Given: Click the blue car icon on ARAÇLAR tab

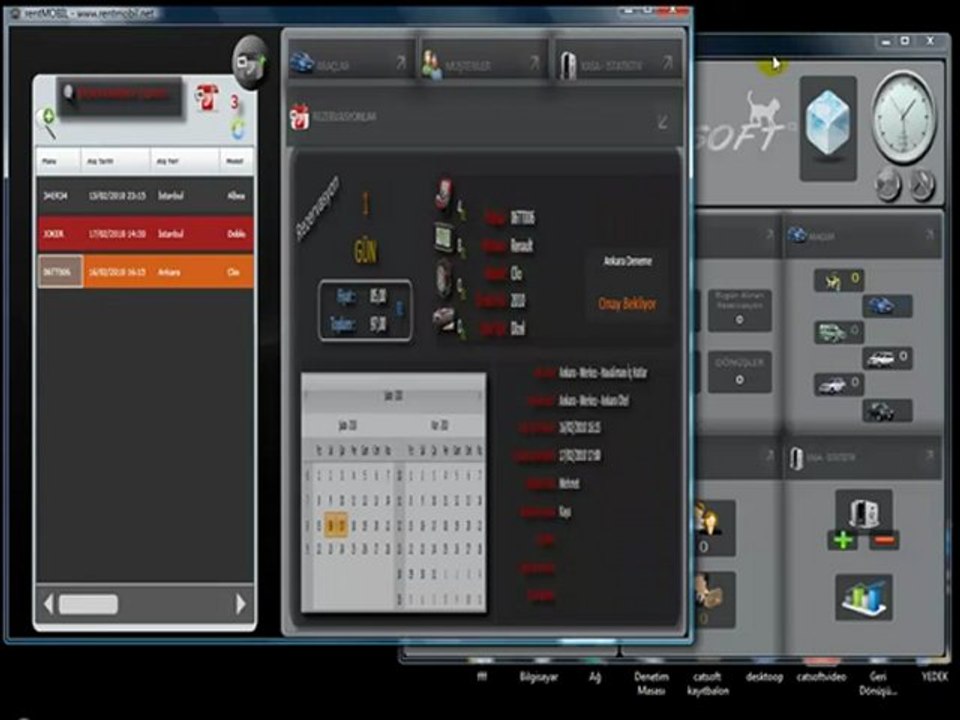Looking at the screenshot, I should point(302,62).
